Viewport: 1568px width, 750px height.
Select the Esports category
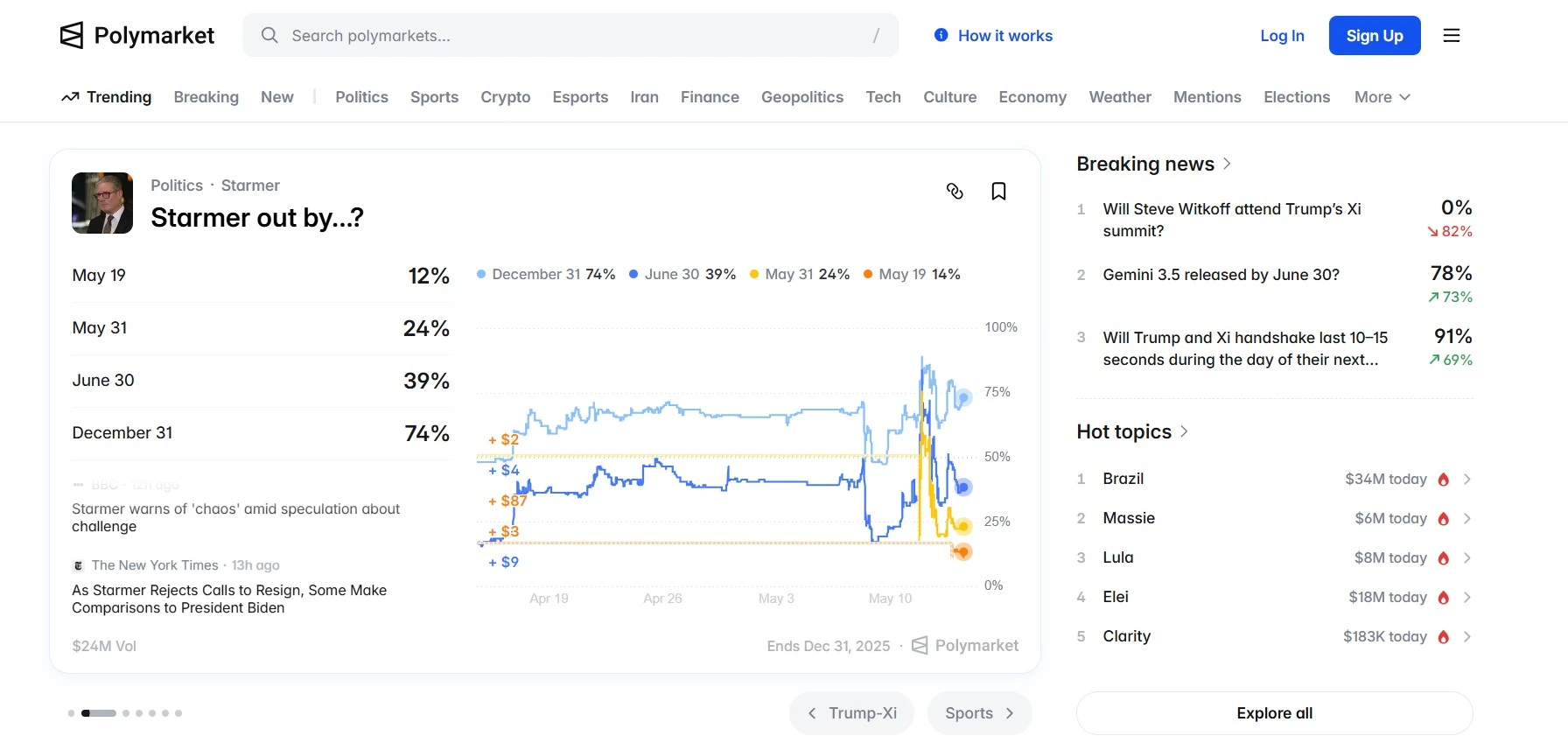580,97
